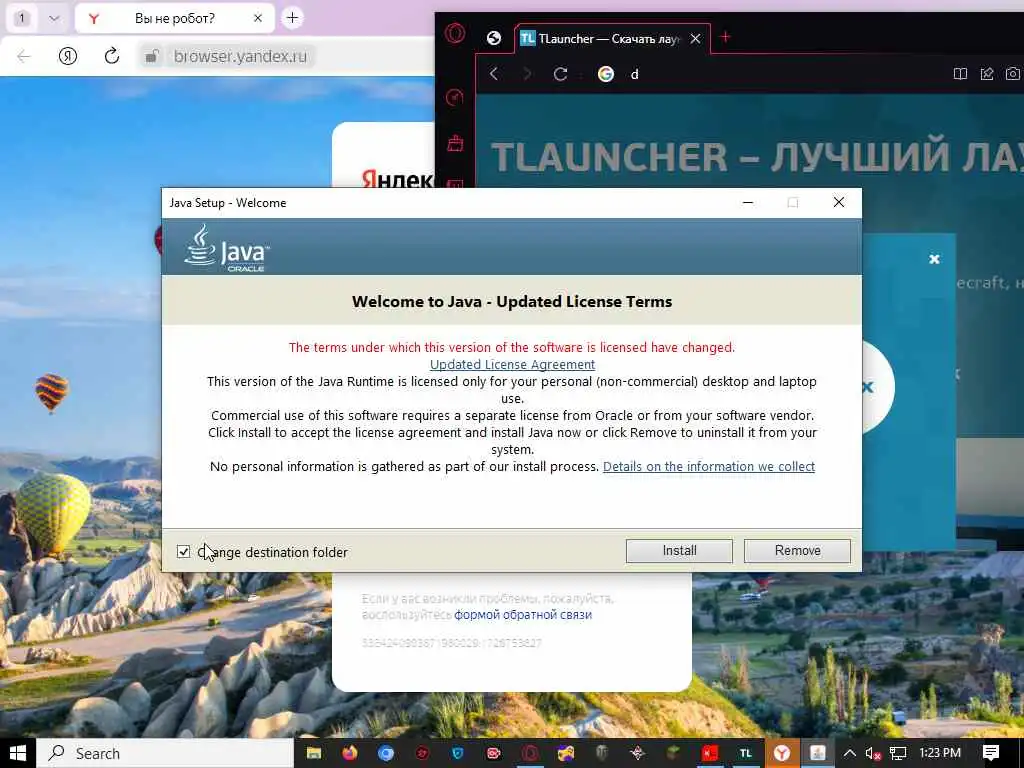Go forward in Opera GX

tap(527, 74)
